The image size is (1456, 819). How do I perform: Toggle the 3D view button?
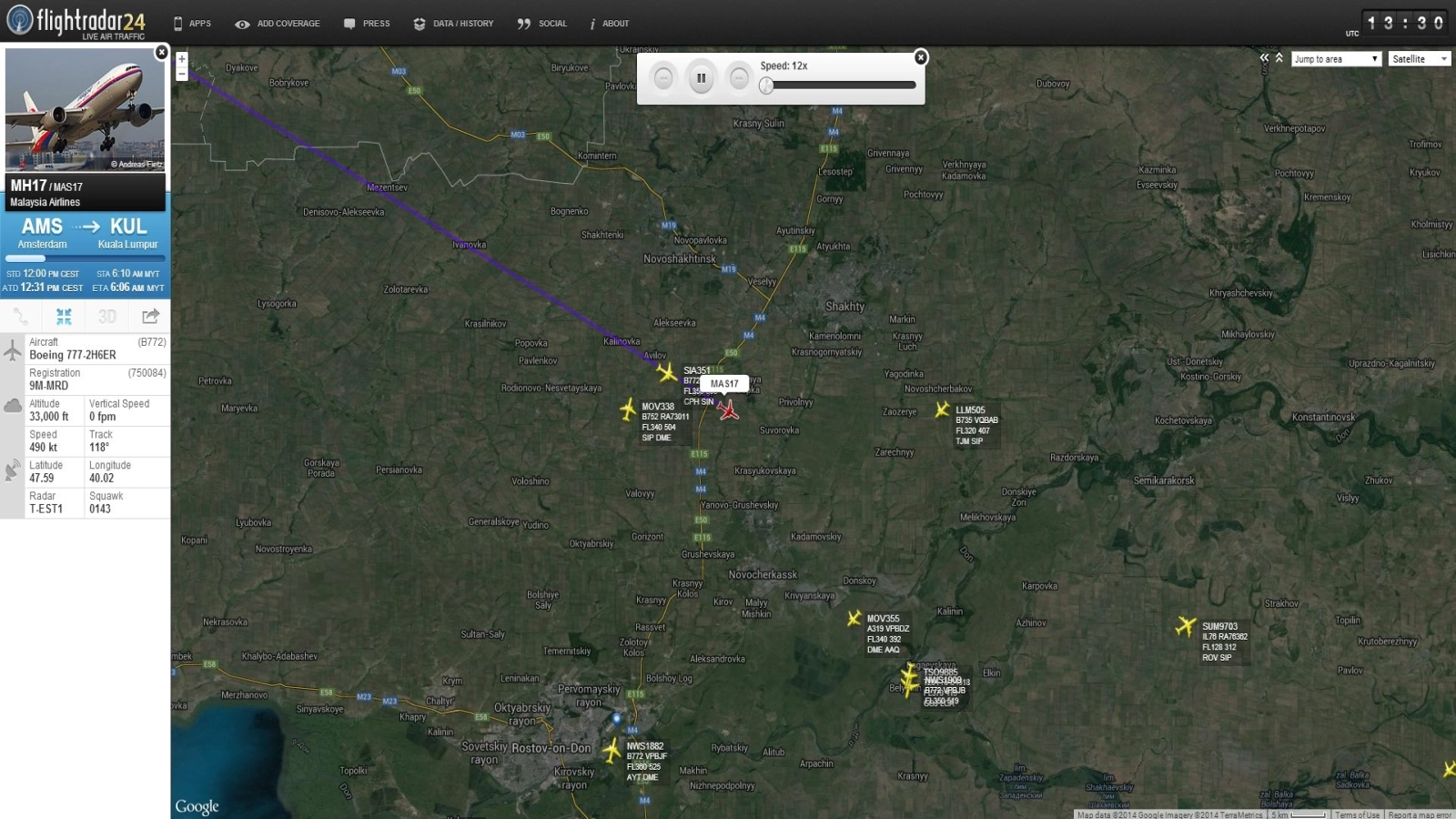[107, 317]
